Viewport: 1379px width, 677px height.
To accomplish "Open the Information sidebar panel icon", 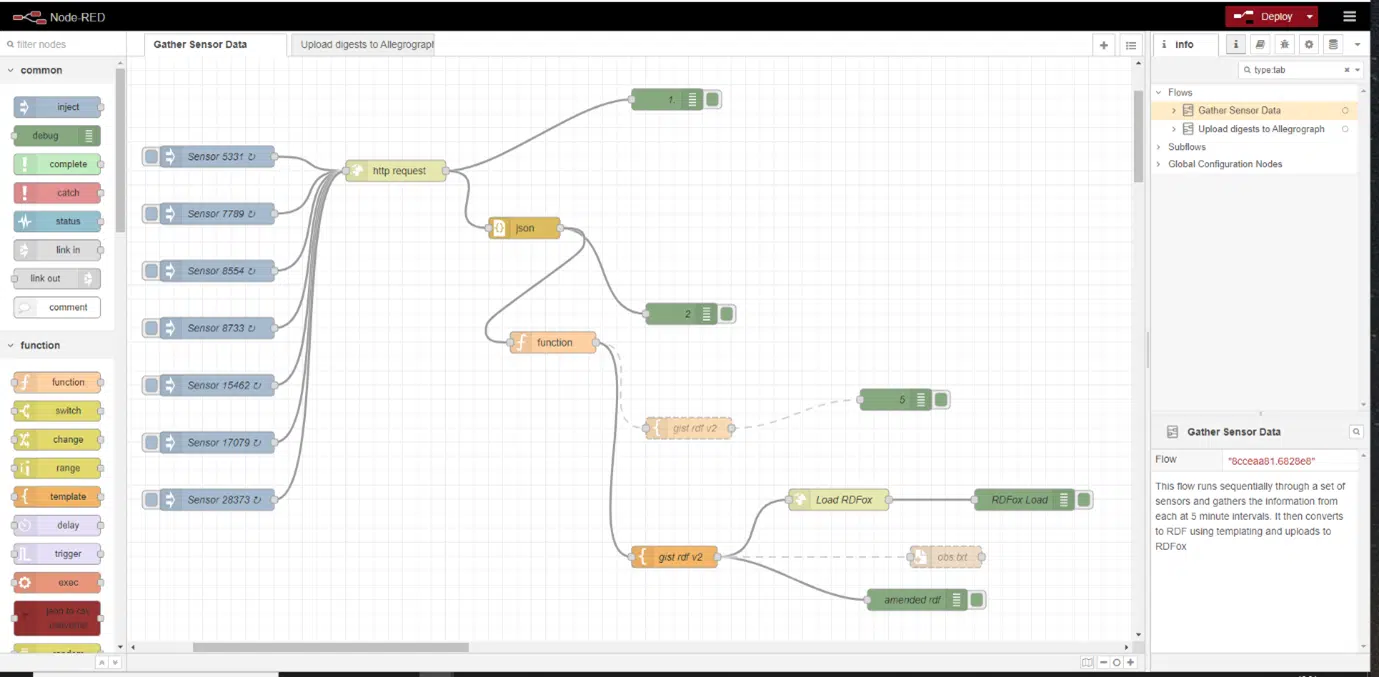I will (1237, 44).
